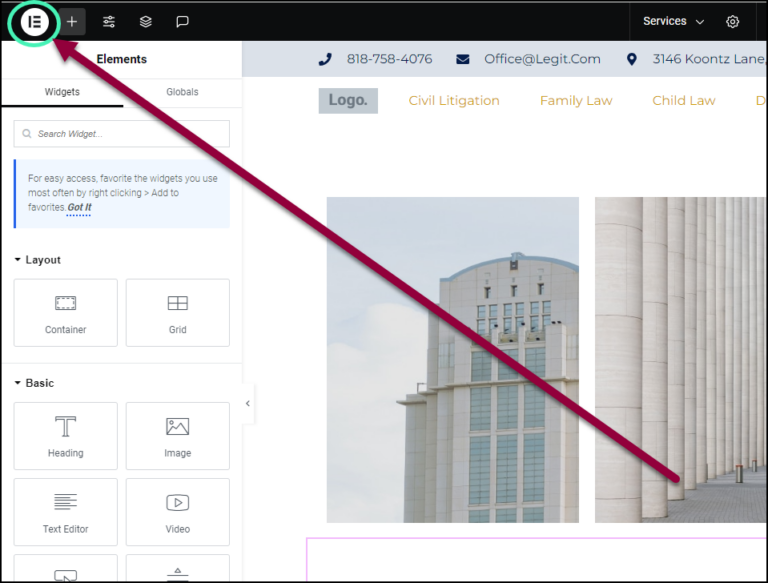Switch to the Widgets tab
The image size is (768, 583).
click(x=62, y=92)
